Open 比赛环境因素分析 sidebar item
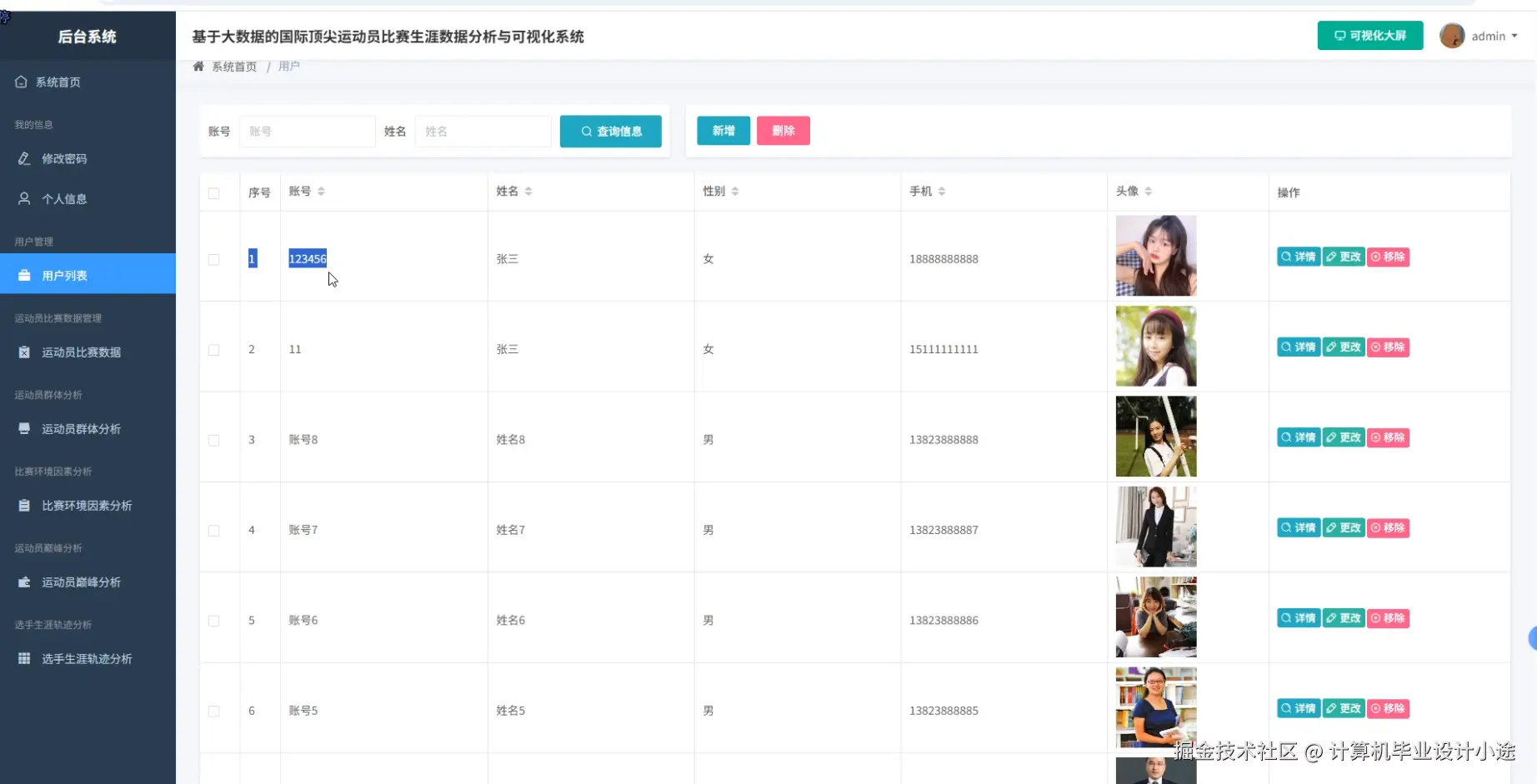The image size is (1537, 784). [x=88, y=505]
